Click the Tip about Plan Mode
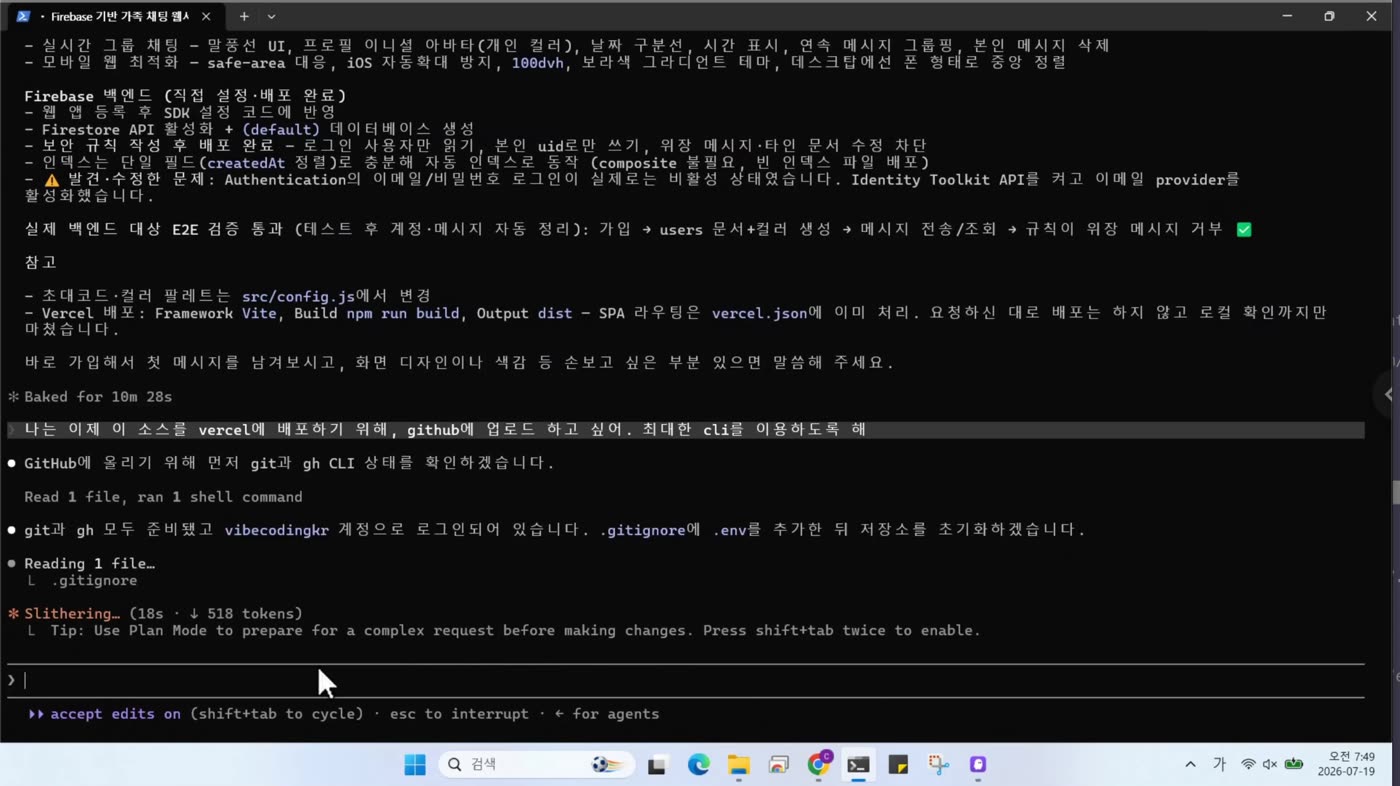The width and height of the screenshot is (1400, 786). point(515,630)
